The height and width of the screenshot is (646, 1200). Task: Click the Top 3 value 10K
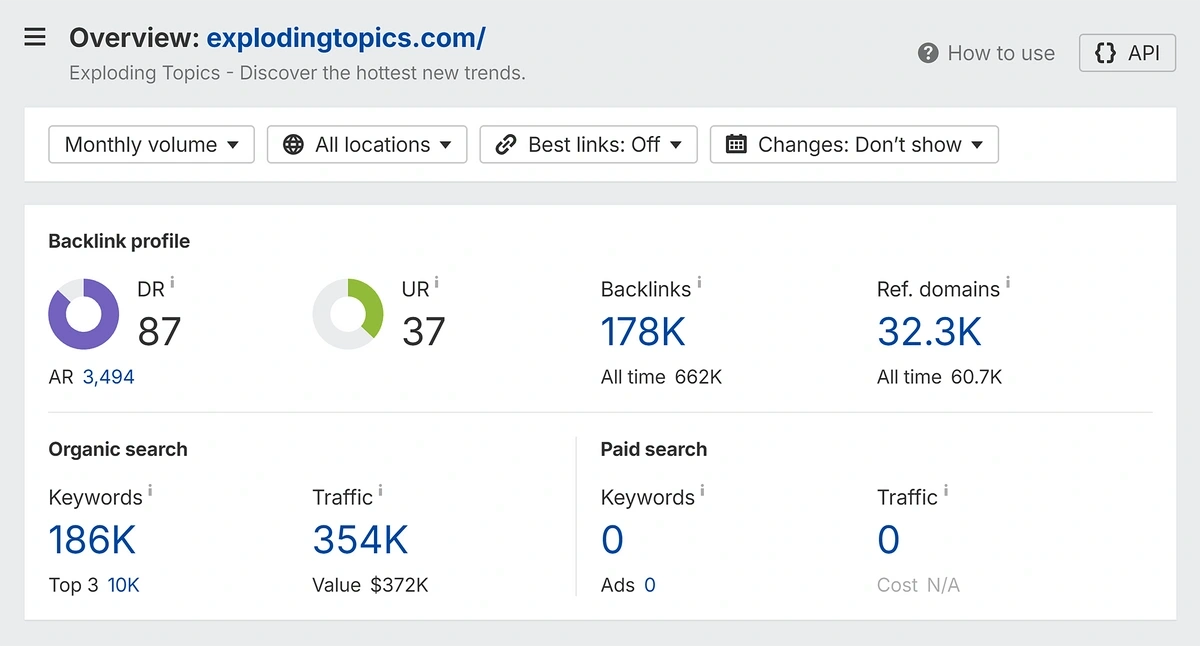124,585
